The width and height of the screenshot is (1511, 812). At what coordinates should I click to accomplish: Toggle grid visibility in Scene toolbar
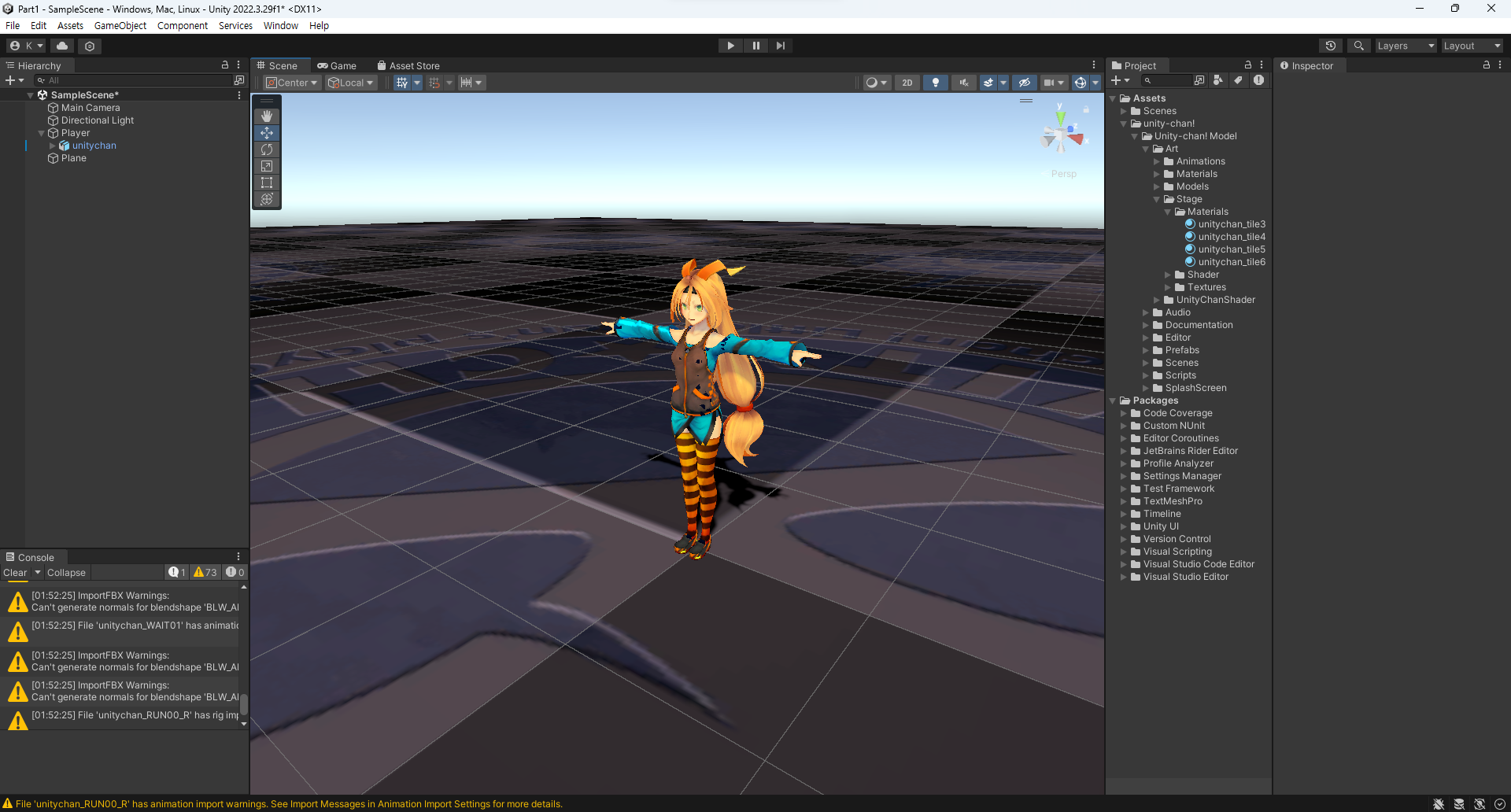pos(402,83)
